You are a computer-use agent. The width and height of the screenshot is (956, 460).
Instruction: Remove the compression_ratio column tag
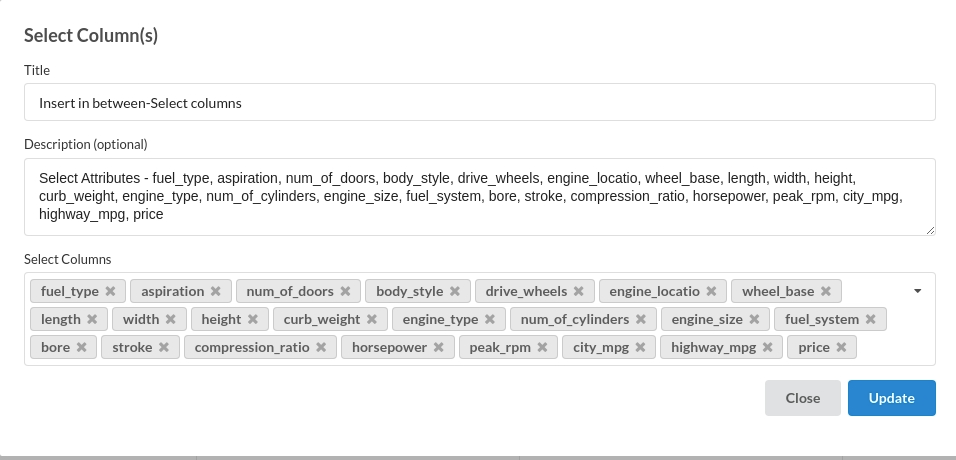coord(321,348)
